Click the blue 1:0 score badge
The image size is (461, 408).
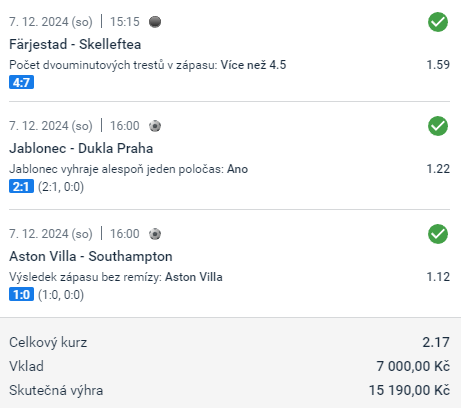click(21, 294)
